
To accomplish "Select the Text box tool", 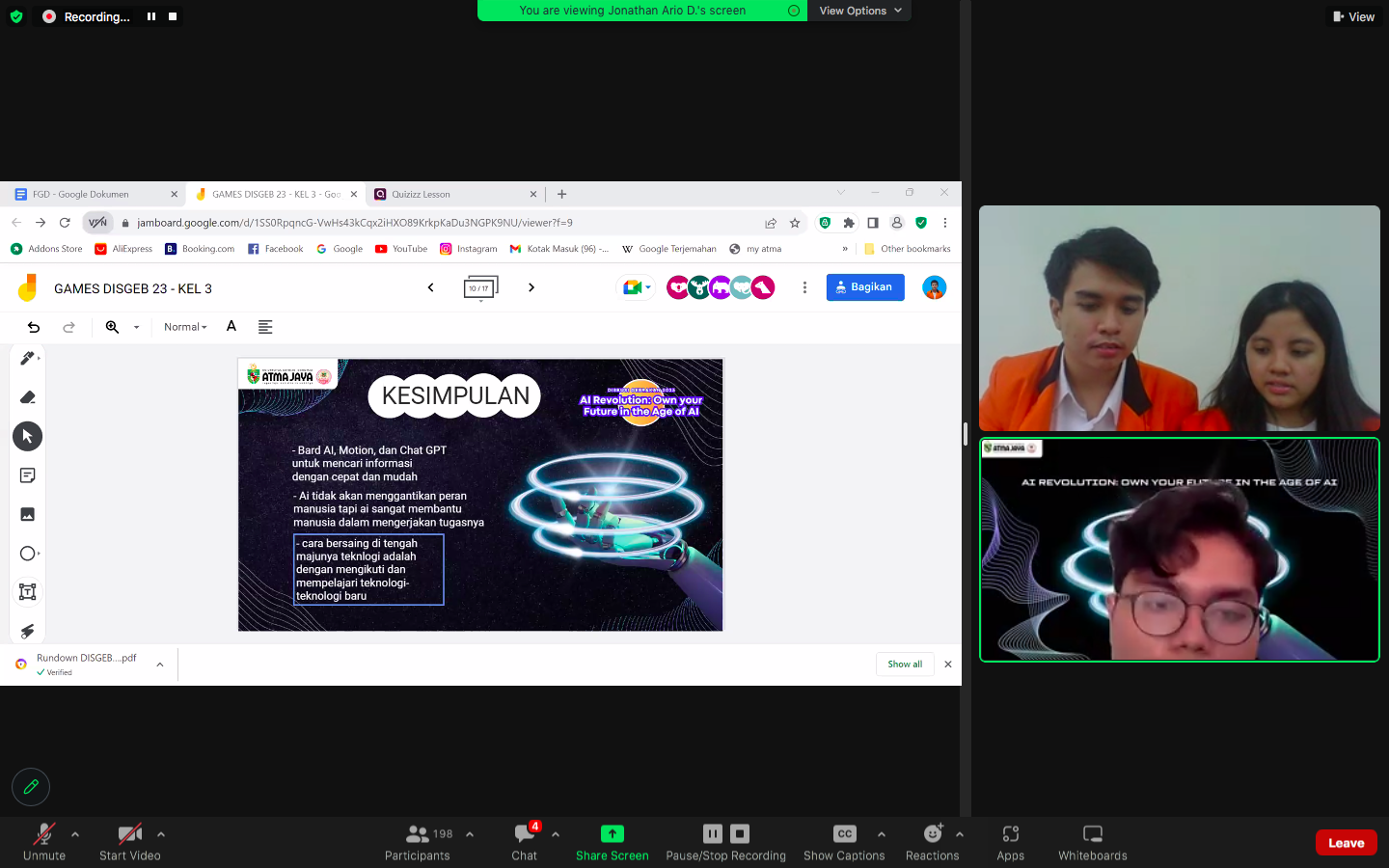I will pyautogui.click(x=27, y=592).
